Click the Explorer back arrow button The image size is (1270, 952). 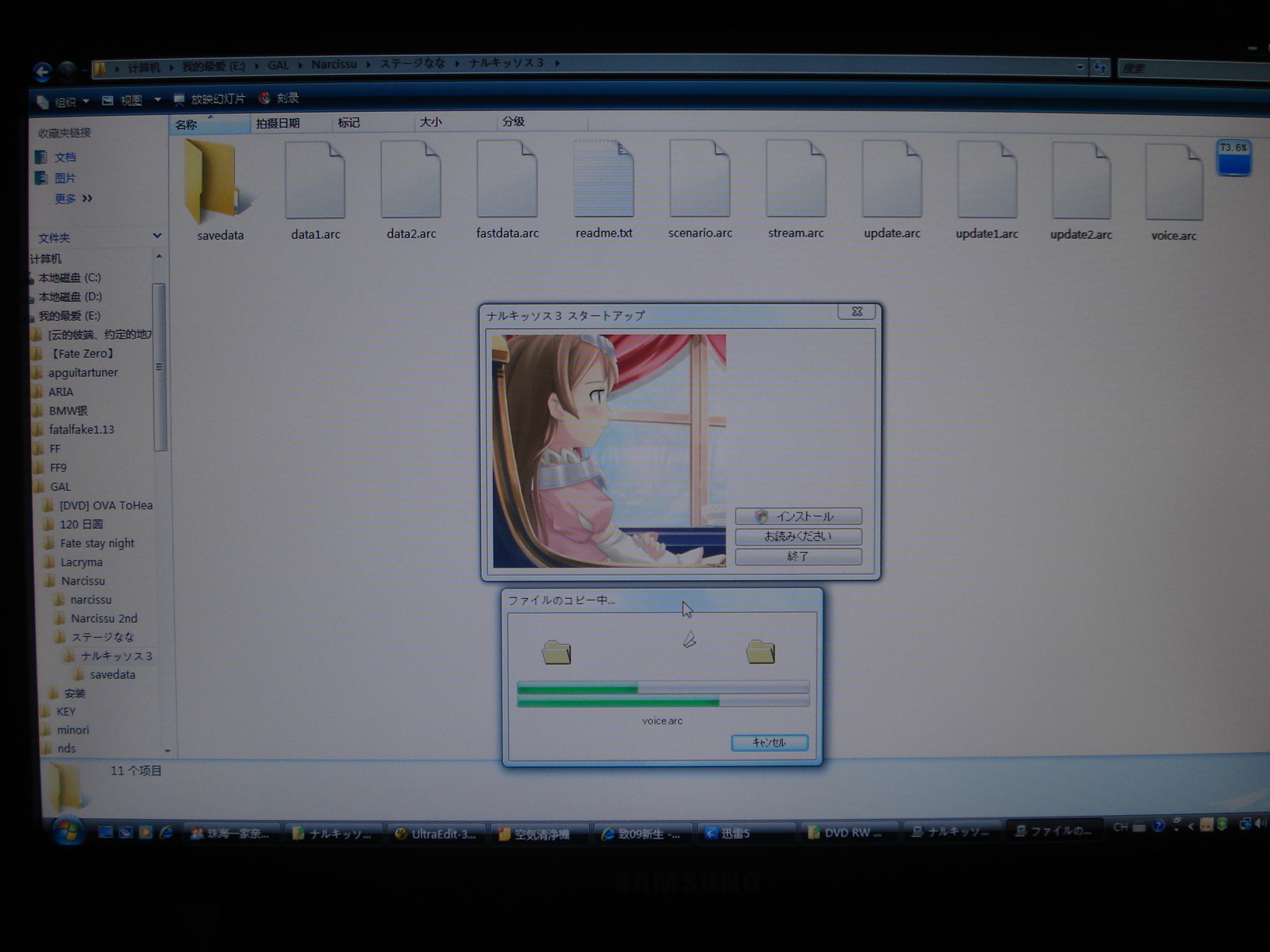(x=43, y=72)
